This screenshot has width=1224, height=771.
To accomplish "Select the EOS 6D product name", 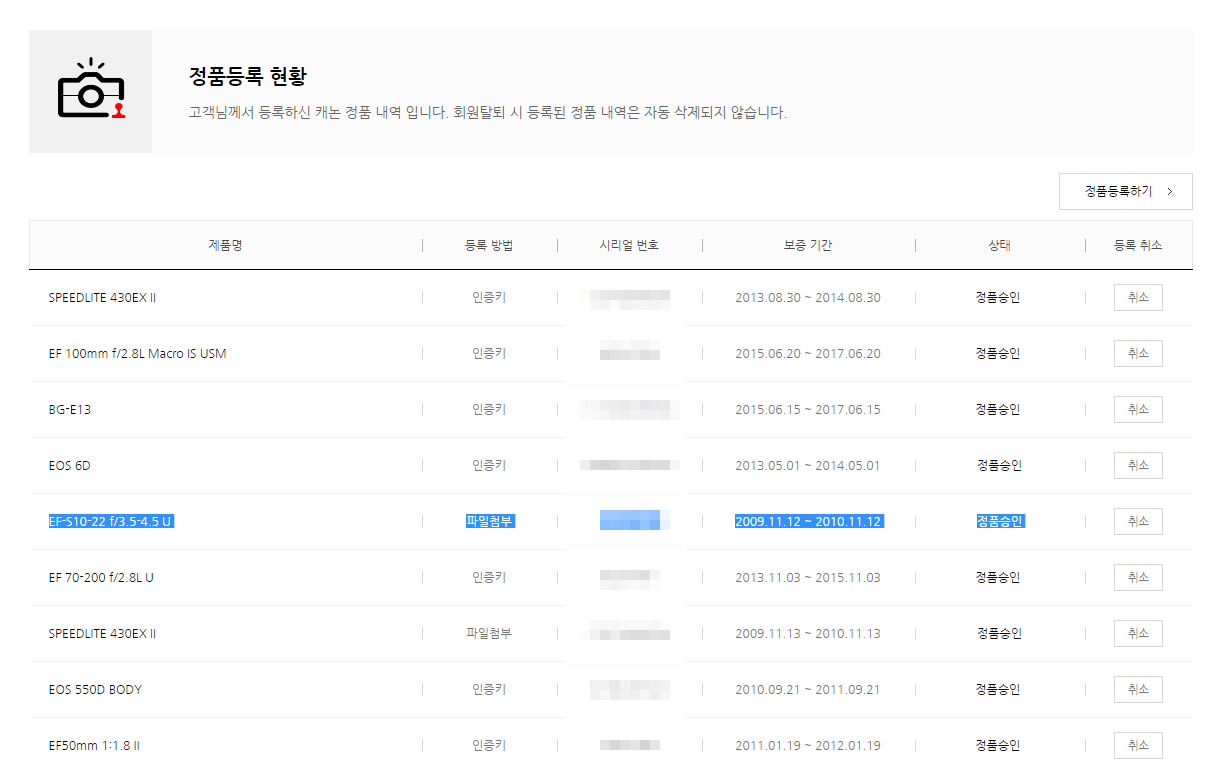I will [70, 465].
